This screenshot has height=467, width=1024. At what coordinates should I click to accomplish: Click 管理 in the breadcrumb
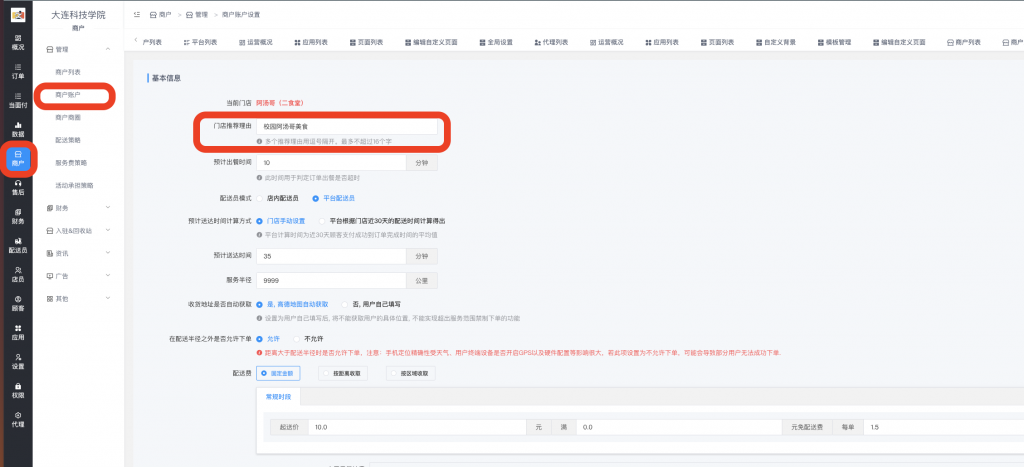[197, 14]
